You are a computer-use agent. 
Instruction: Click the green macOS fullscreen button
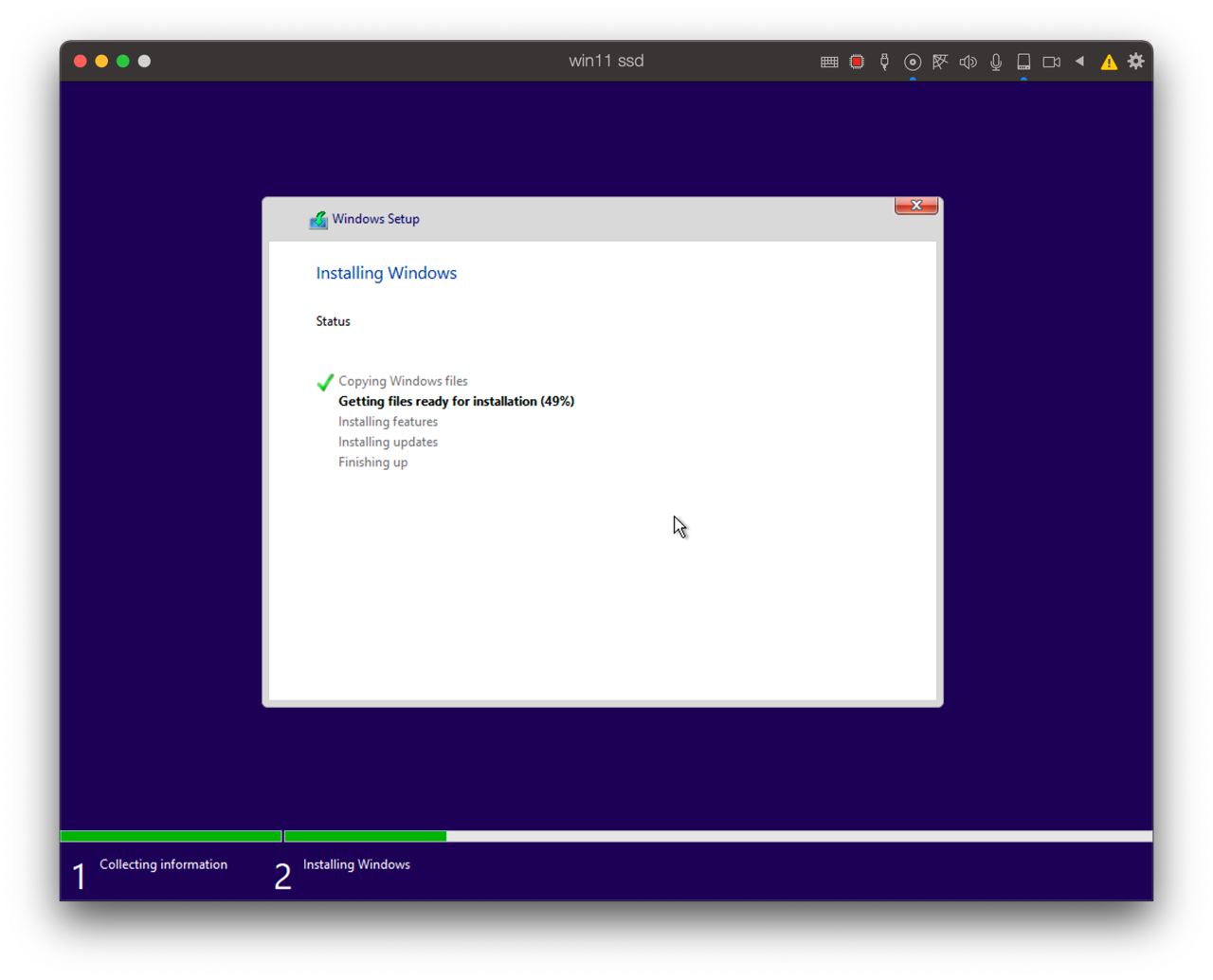pyautogui.click(x=123, y=62)
